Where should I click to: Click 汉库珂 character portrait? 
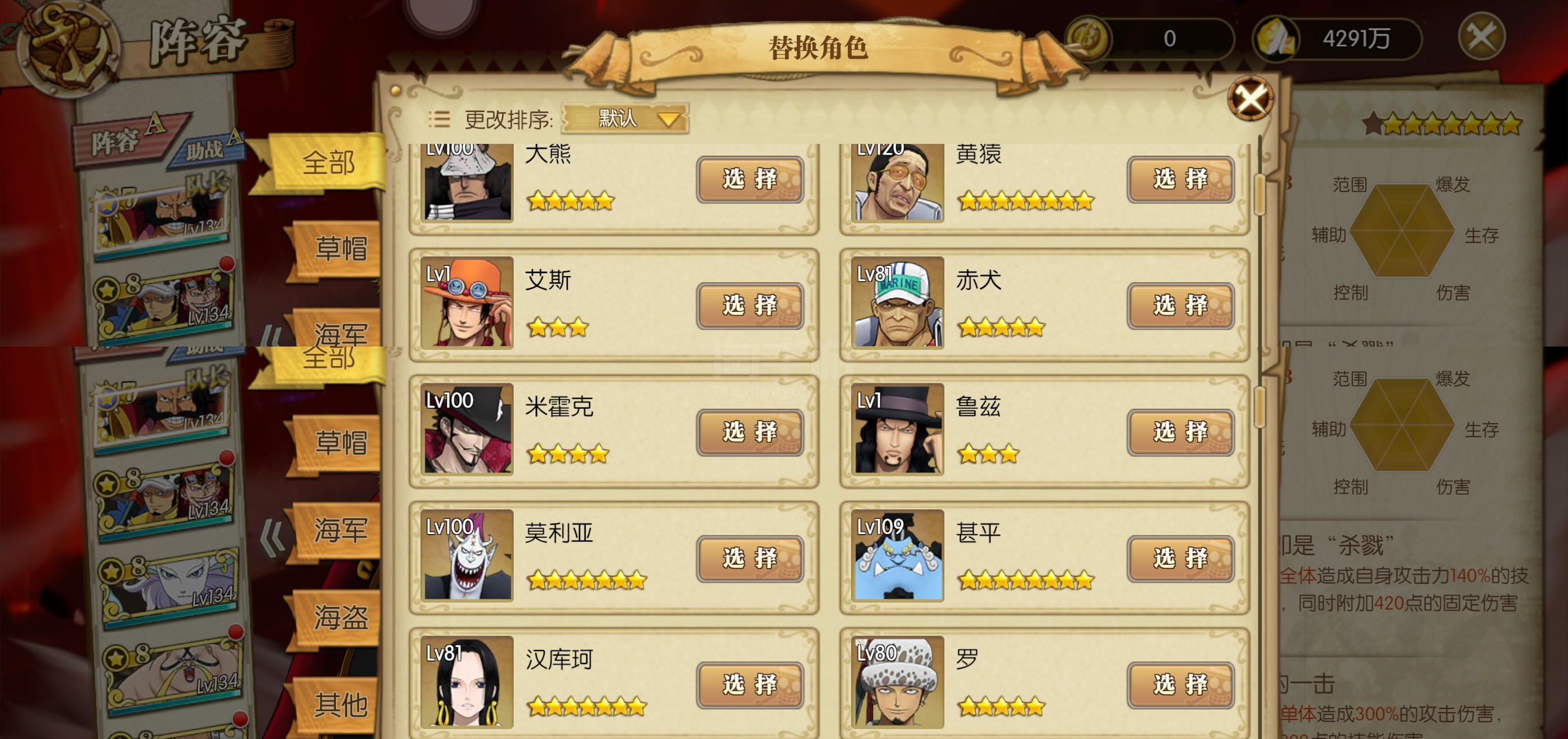(x=468, y=682)
